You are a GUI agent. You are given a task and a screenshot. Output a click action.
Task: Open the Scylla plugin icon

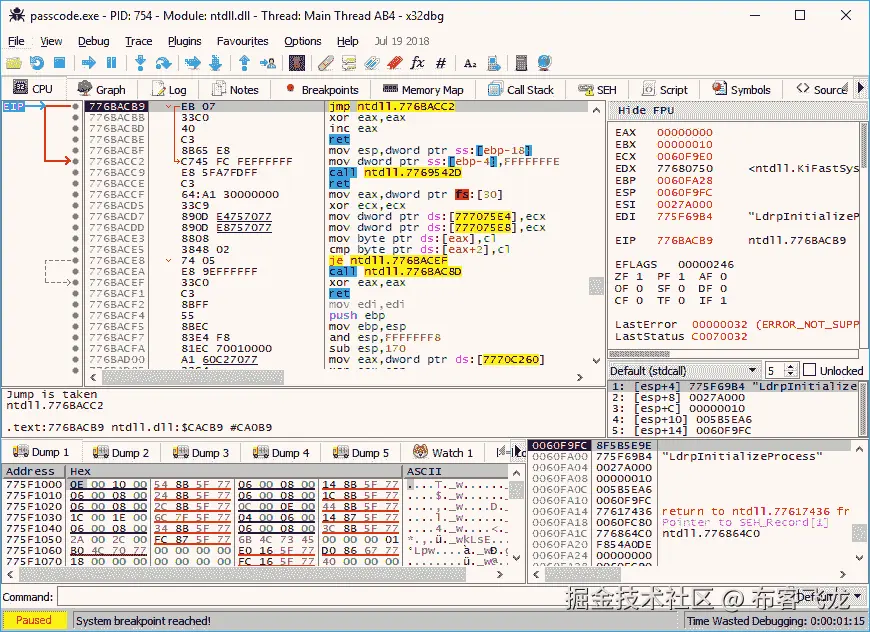point(297,63)
